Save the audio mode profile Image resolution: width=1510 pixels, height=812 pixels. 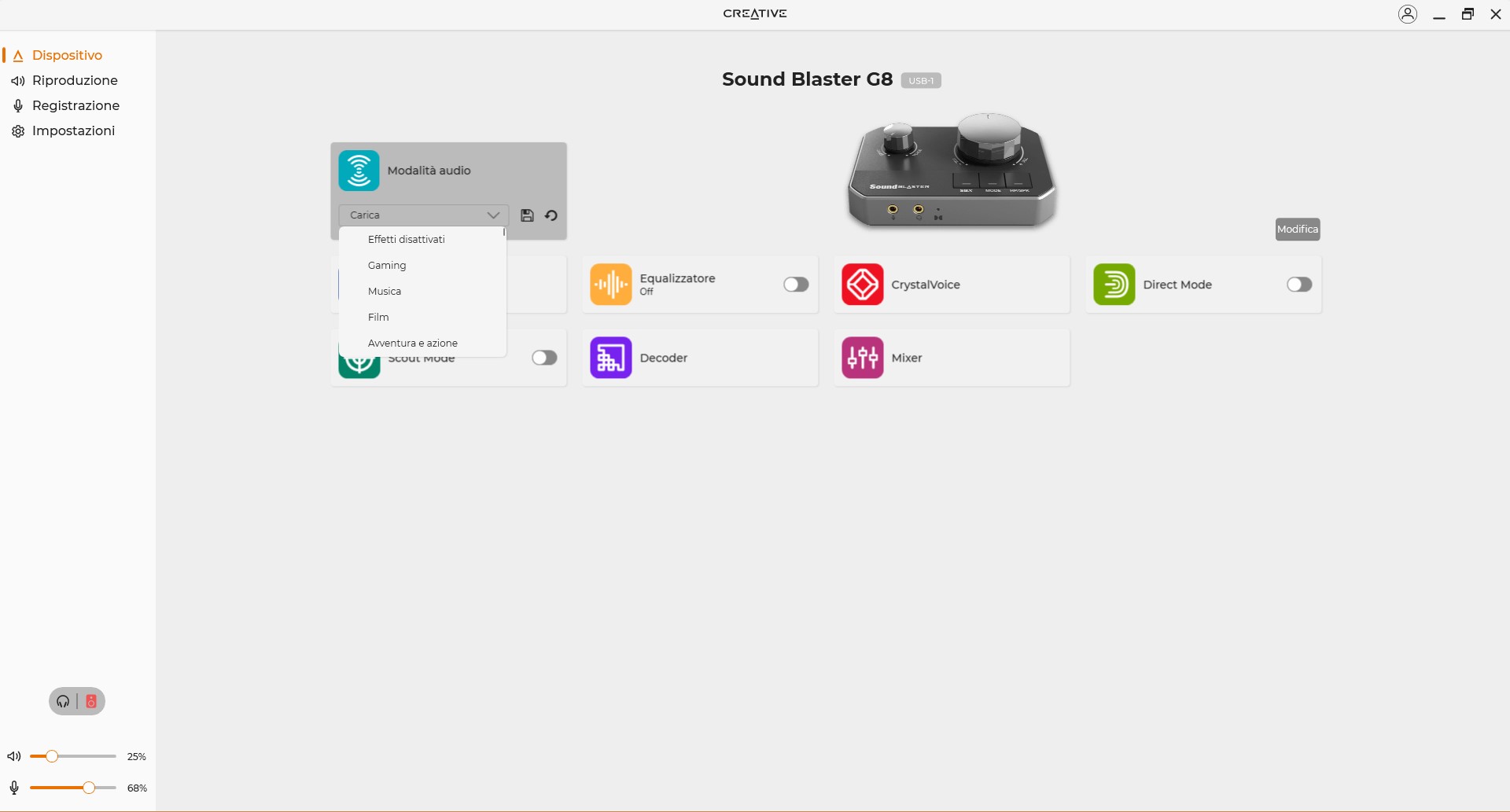528,215
